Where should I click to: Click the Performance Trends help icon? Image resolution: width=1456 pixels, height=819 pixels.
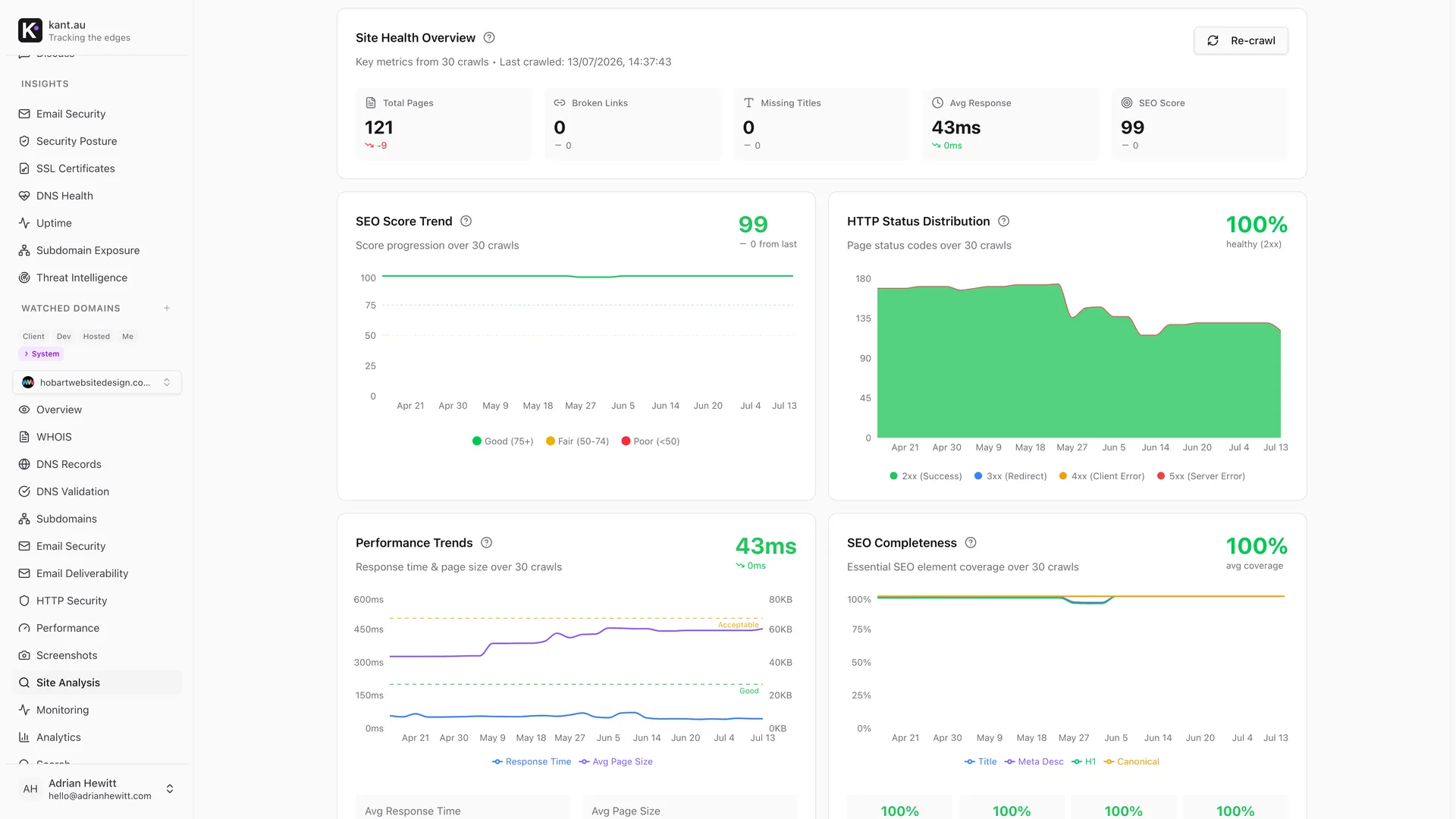487,543
